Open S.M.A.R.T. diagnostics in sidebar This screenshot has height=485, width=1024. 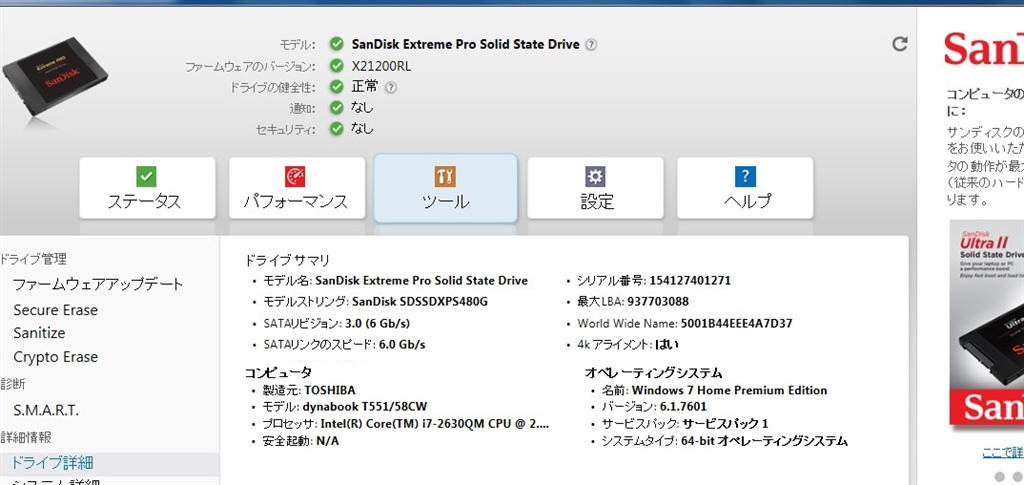point(46,411)
